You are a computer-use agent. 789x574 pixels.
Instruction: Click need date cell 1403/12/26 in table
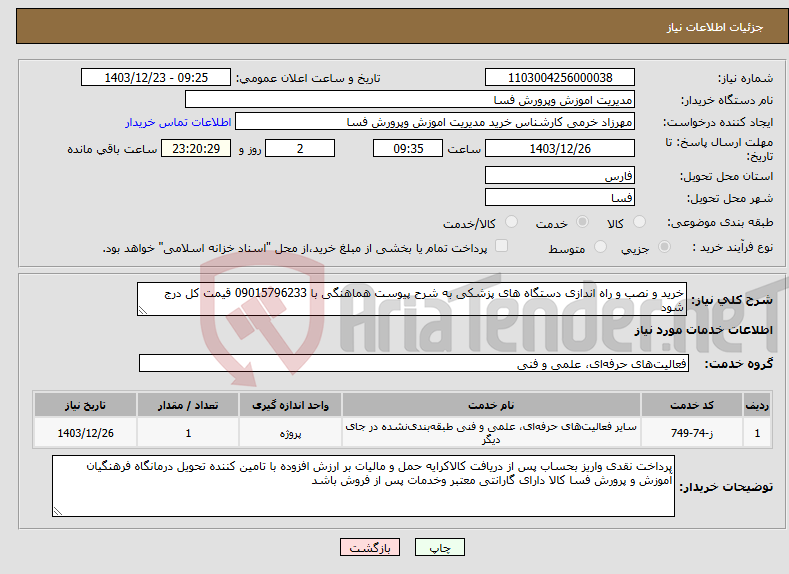[x=86, y=433]
